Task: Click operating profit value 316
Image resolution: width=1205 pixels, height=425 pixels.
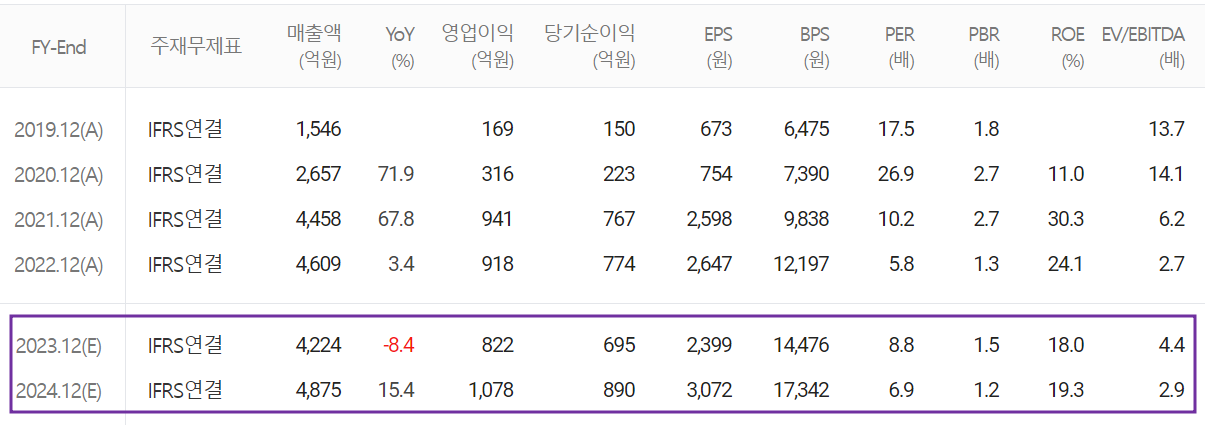Action: [x=497, y=174]
